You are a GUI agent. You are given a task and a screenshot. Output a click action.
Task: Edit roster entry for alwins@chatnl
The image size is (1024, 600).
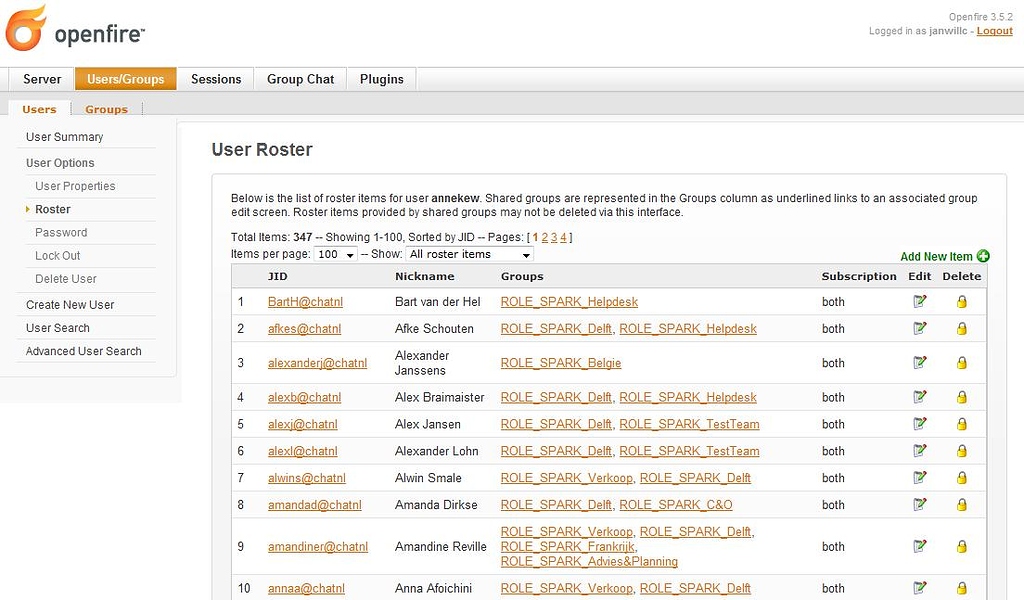pyautogui.click(x=919, y=478)
